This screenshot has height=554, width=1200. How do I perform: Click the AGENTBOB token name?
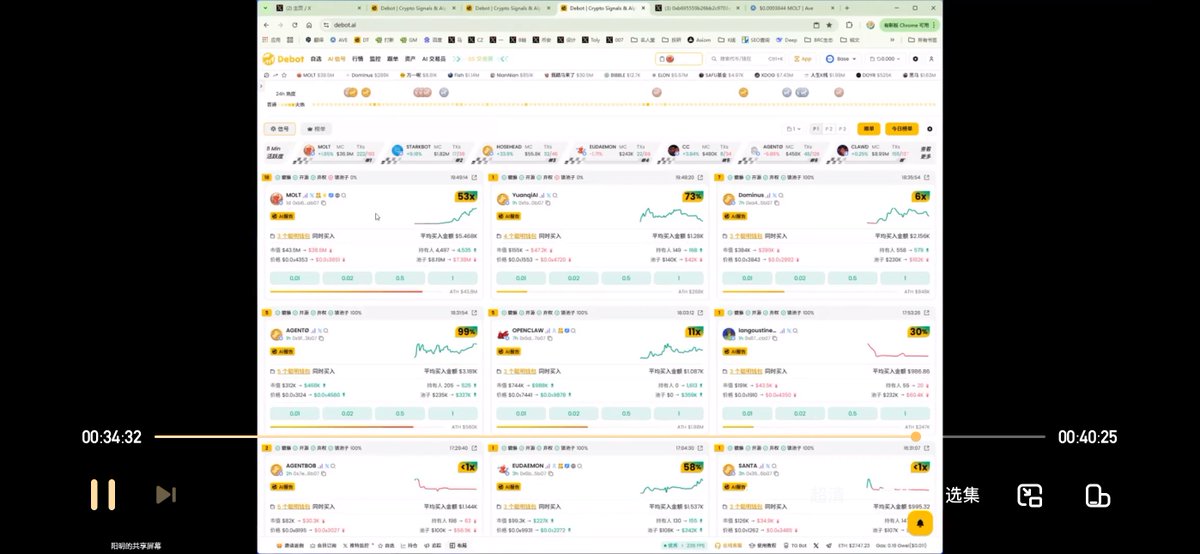click(302, 465)
